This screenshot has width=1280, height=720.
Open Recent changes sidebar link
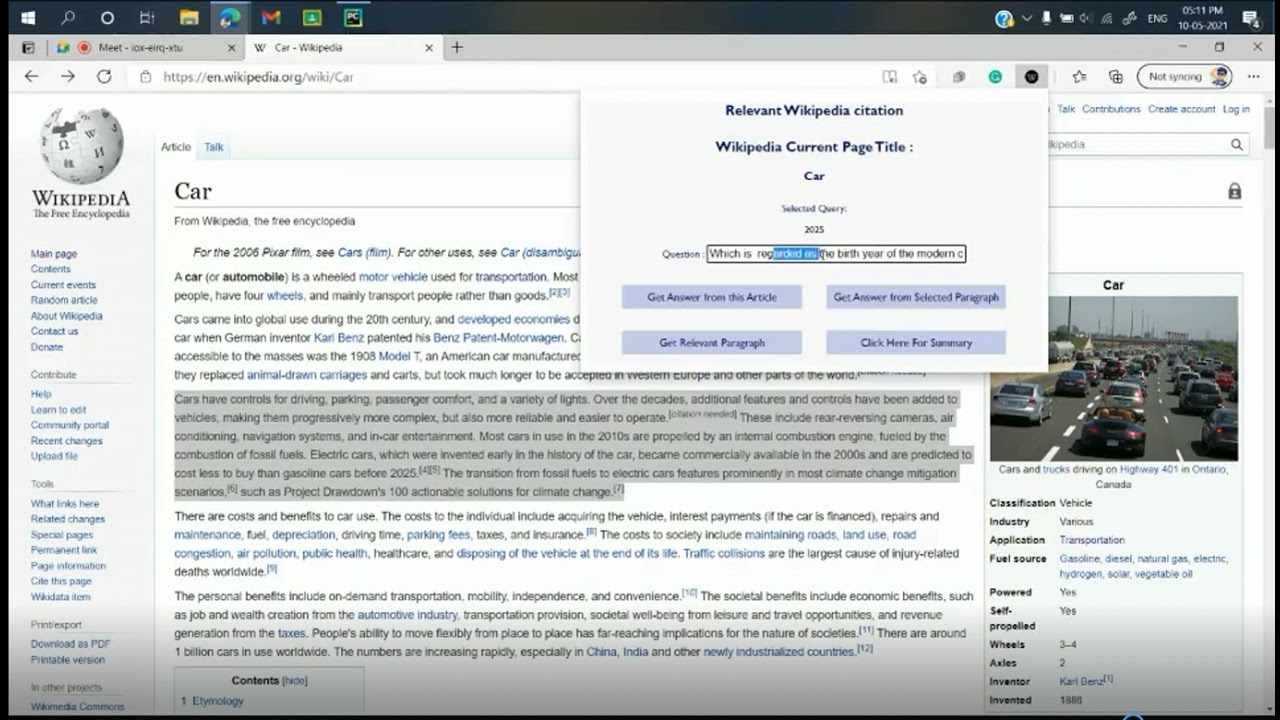point(67,441)
